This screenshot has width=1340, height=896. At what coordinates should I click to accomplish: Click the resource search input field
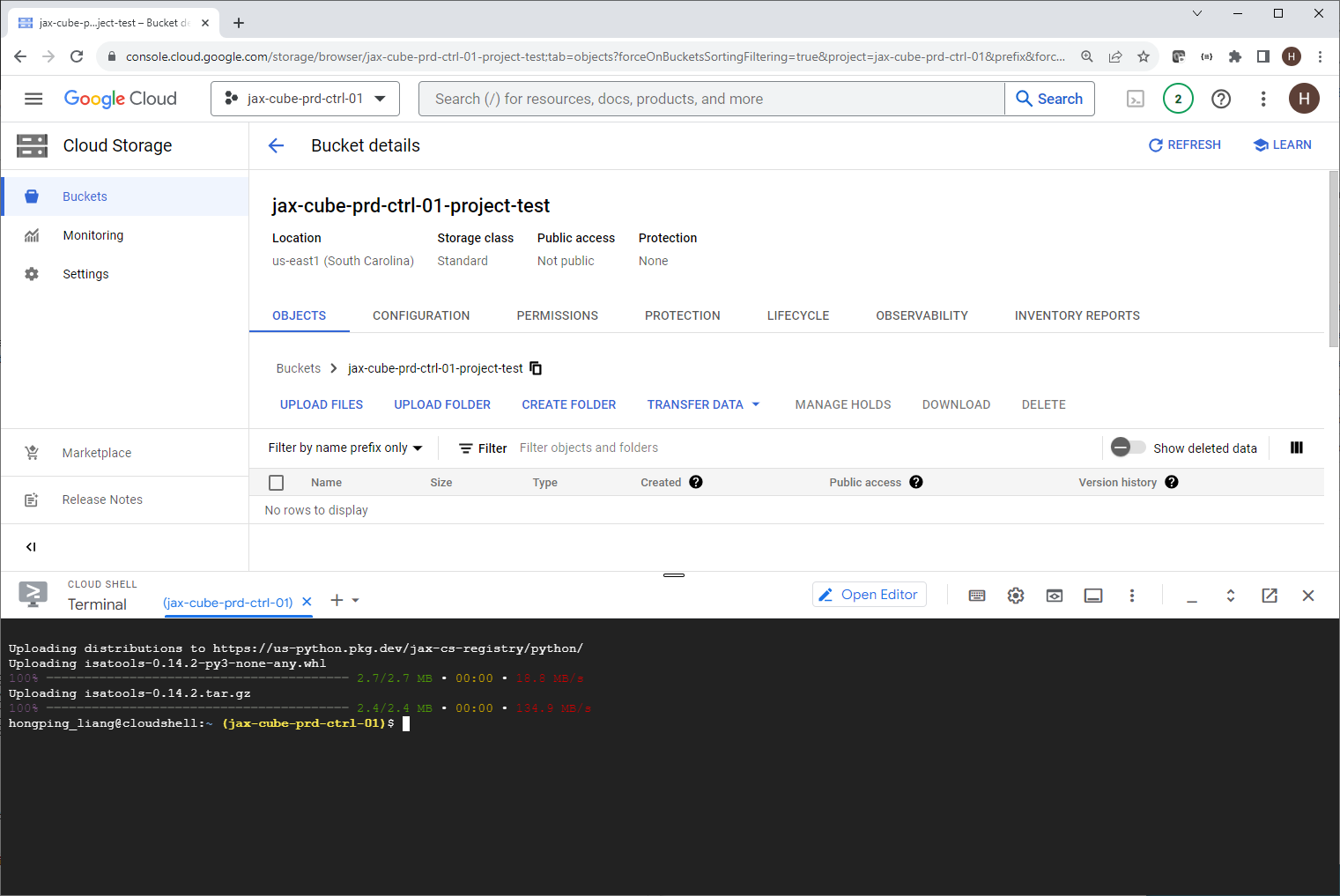[710, 99]
